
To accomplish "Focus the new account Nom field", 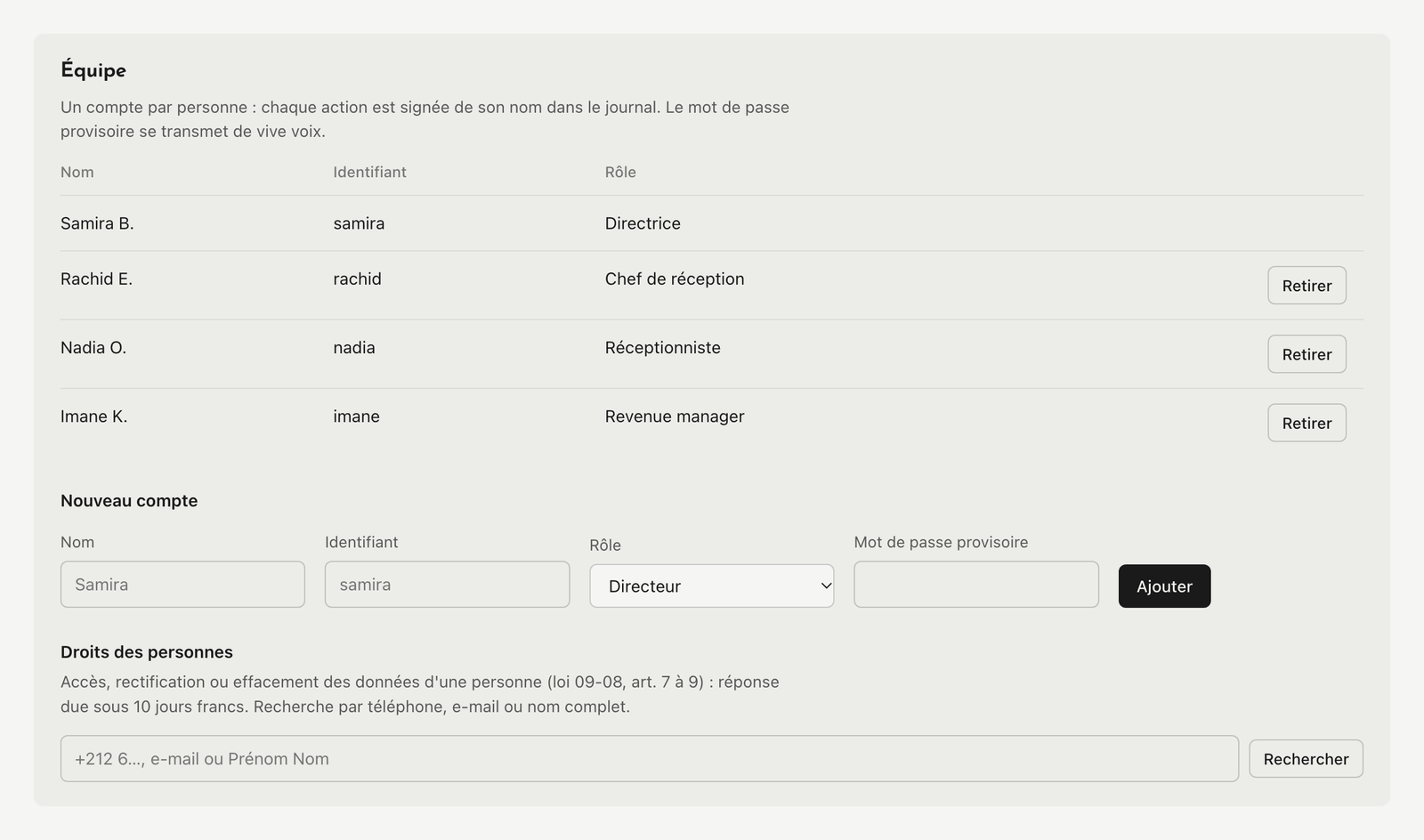I will pos(182,585).
